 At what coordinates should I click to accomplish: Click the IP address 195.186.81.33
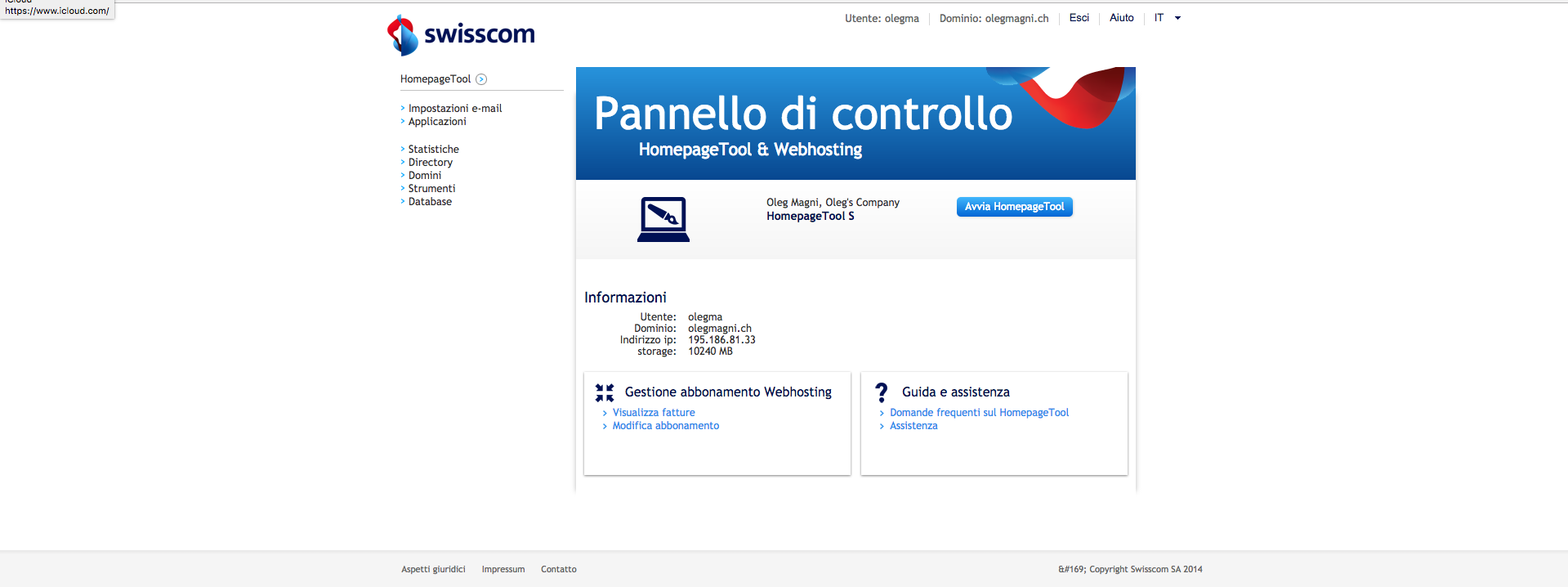pyautogui.click(x=721, y=340)
